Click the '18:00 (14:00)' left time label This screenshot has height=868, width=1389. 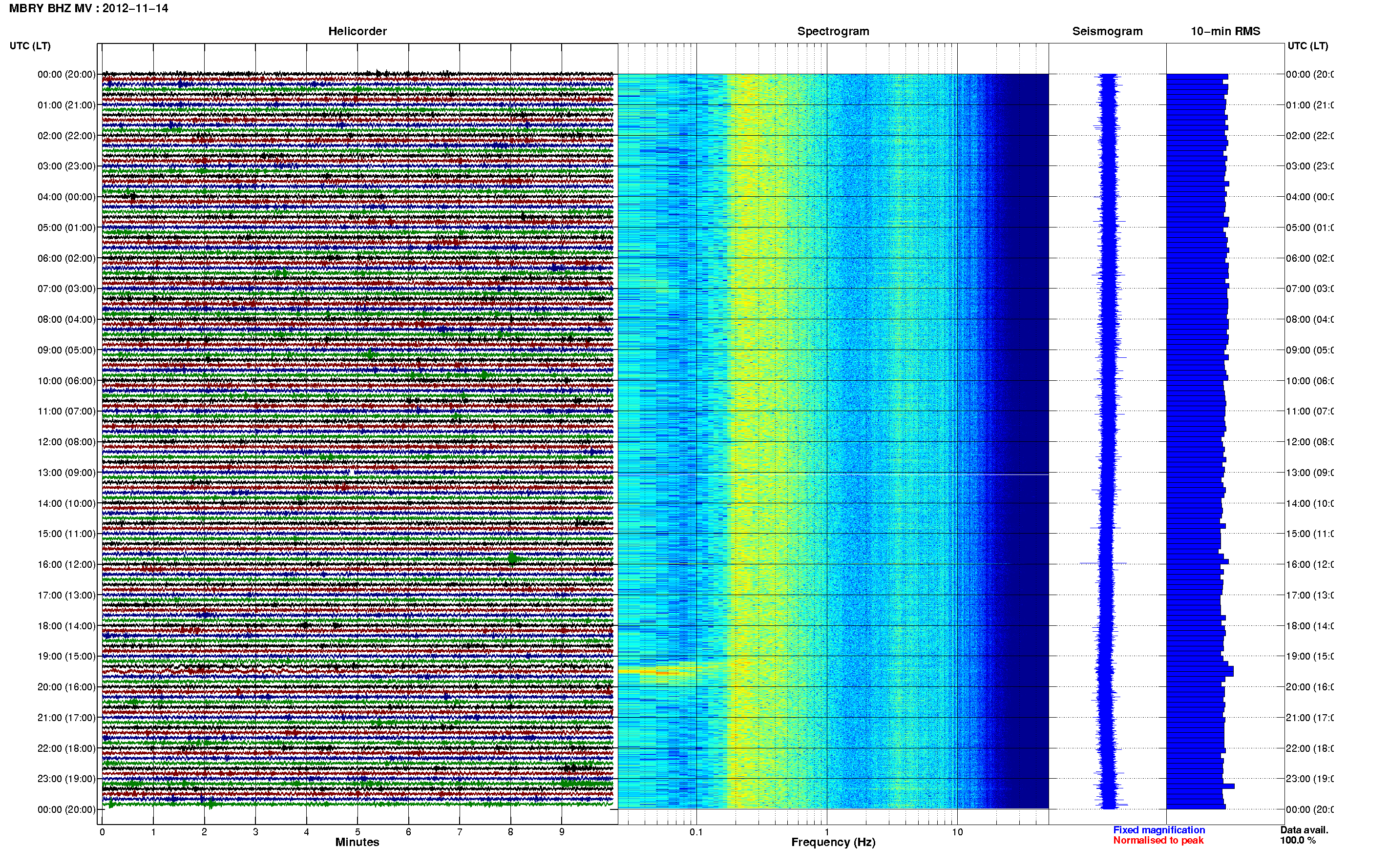pyautogui.click(x=66, y=626)
